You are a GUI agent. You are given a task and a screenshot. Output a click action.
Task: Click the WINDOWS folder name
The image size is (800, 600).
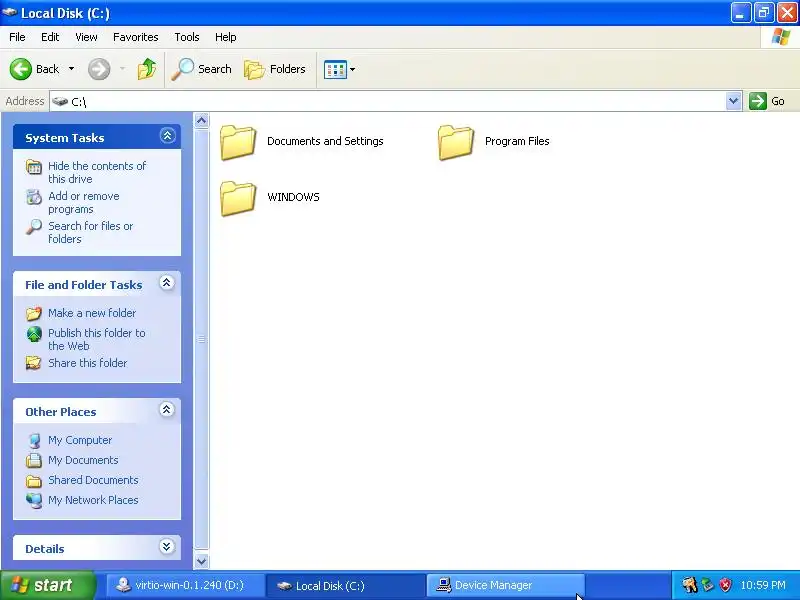pos(293,197)
